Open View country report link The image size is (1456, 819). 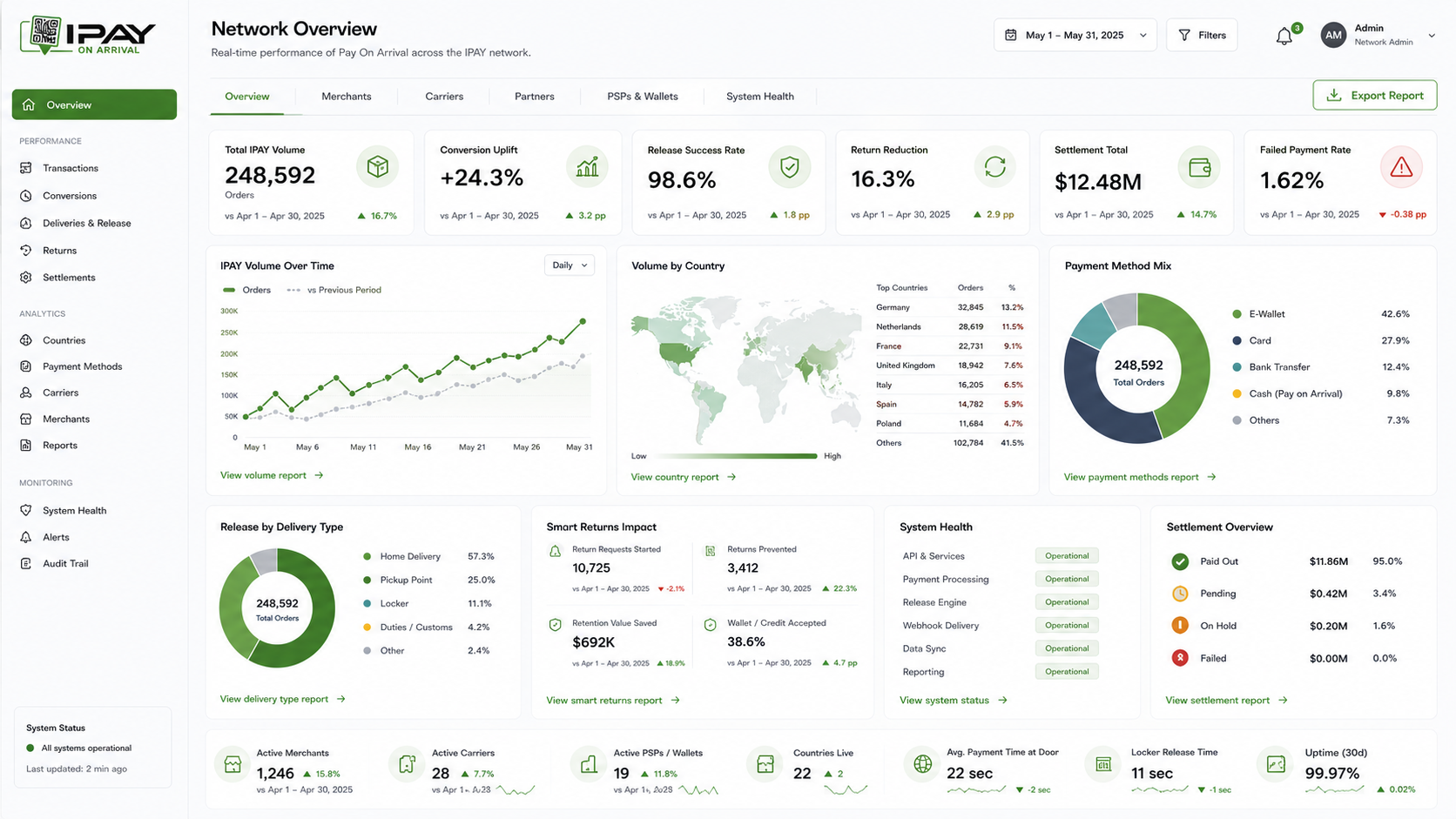coord(684,477)
